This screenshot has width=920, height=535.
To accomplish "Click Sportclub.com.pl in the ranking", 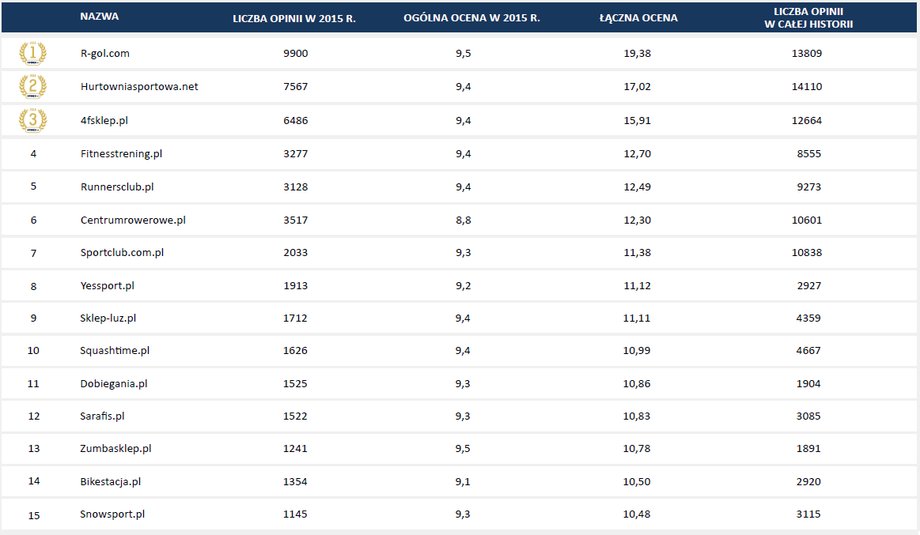I will pyautogui.click(x=122, y=252).
